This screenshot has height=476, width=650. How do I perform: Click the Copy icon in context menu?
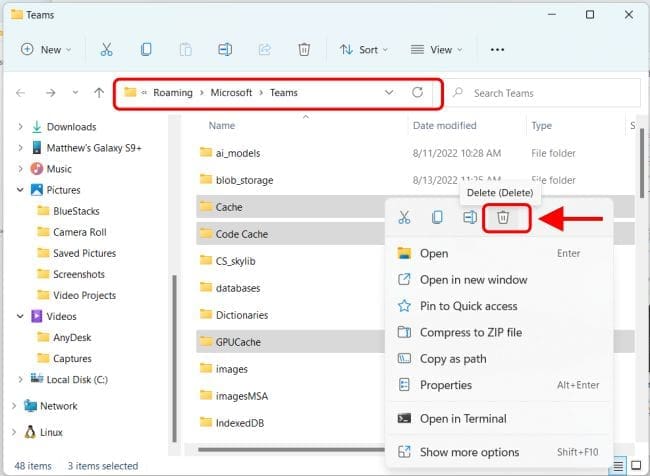pyautogui.click(x=437, y=217)
